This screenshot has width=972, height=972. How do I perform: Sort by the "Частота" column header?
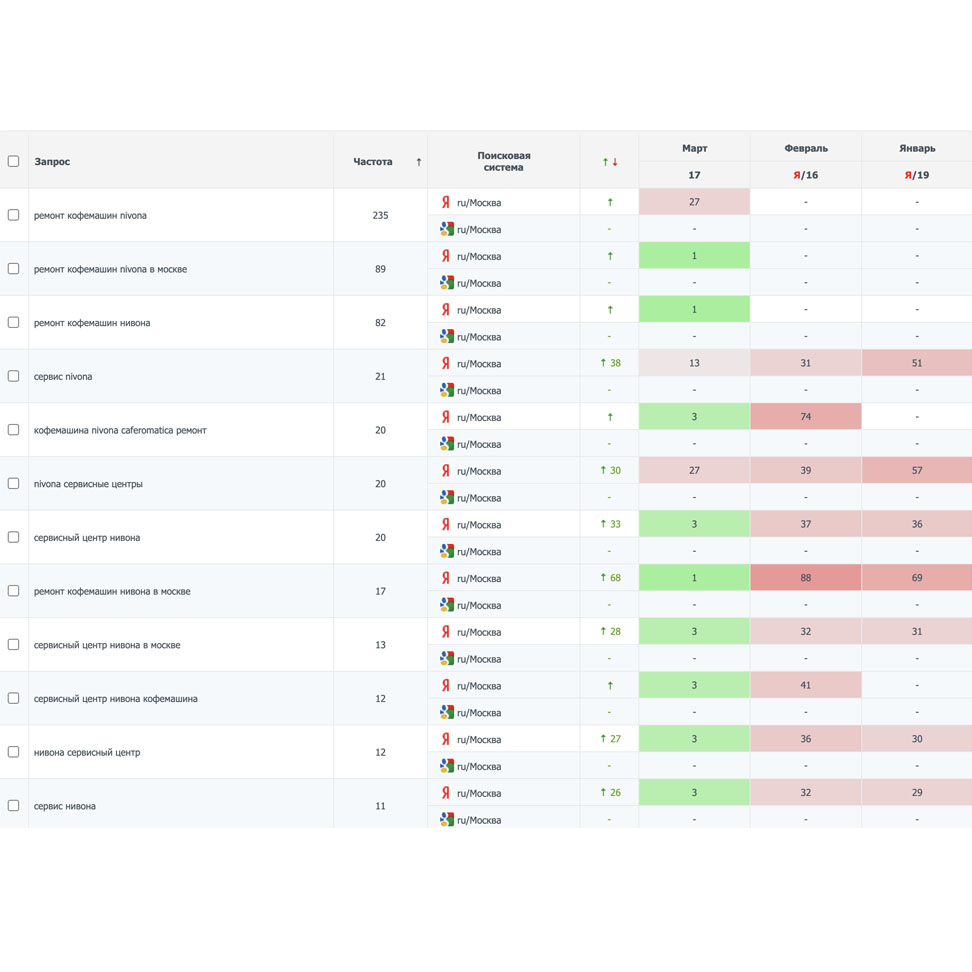tap(373, 162)
